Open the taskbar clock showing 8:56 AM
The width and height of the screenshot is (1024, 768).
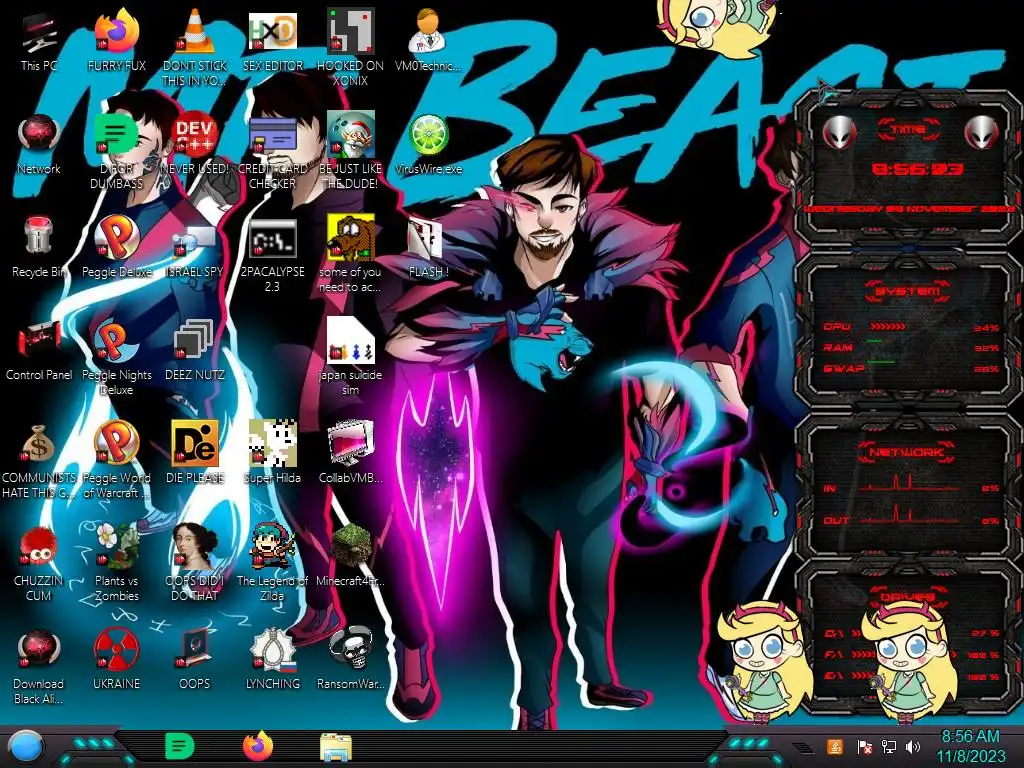[x=971, y=746]
